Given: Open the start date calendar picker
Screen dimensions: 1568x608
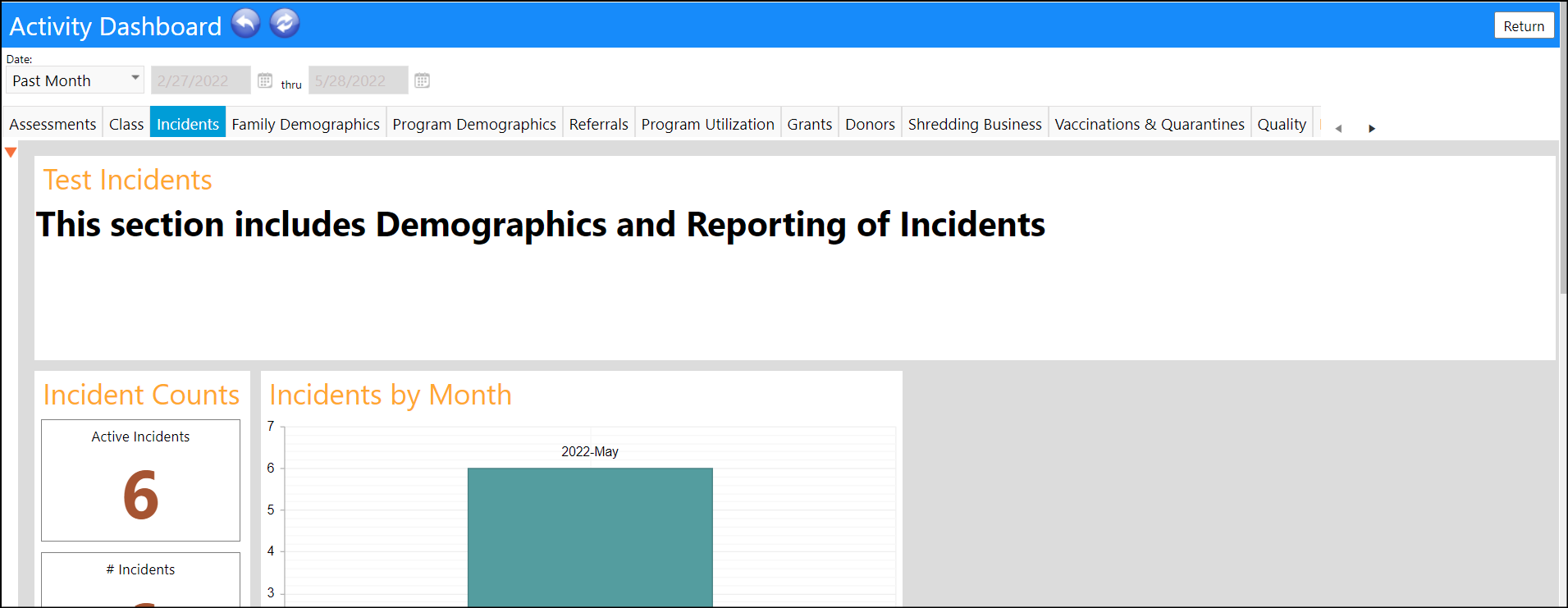Looking at the screenshot, I should coord(265,80).
